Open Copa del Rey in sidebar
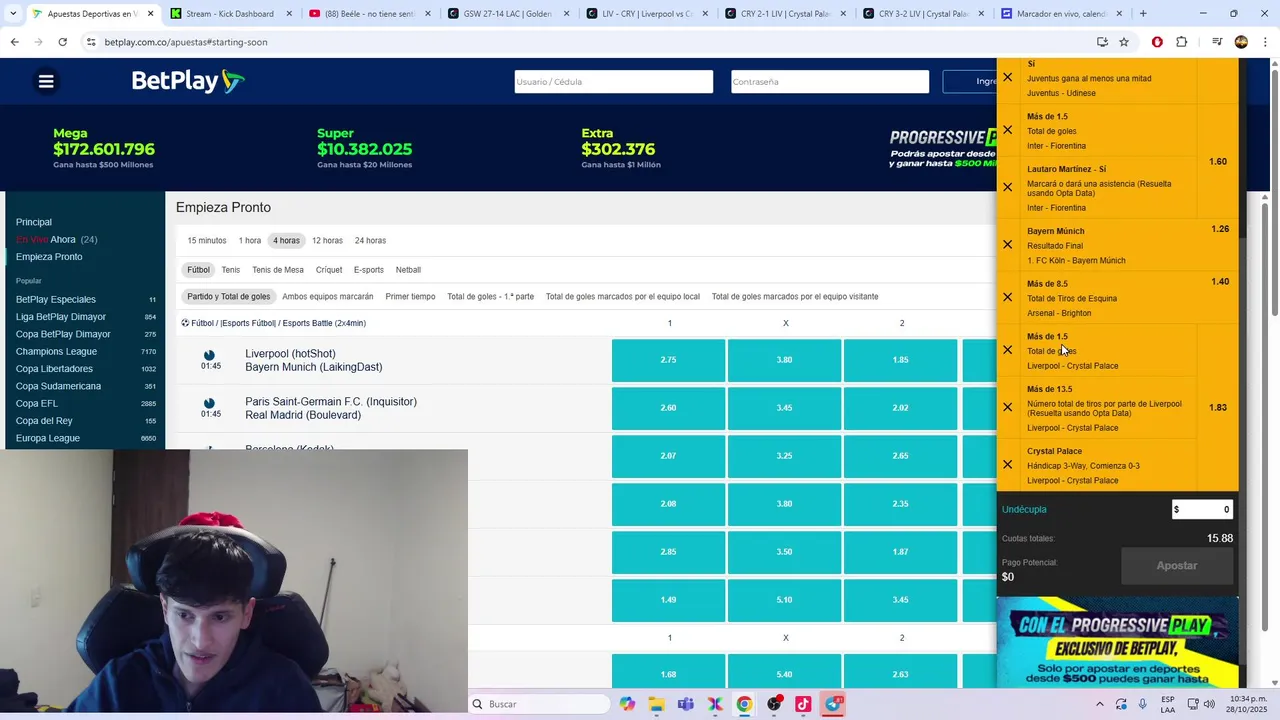This screenshot has width=1280, height=720. (44, 421)
